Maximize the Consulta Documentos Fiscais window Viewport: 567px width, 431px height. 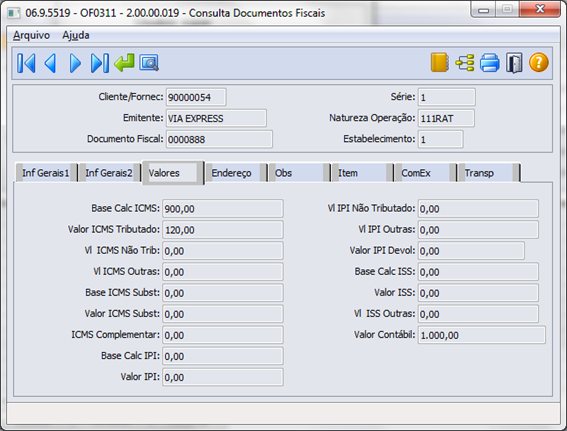[507, 9]
